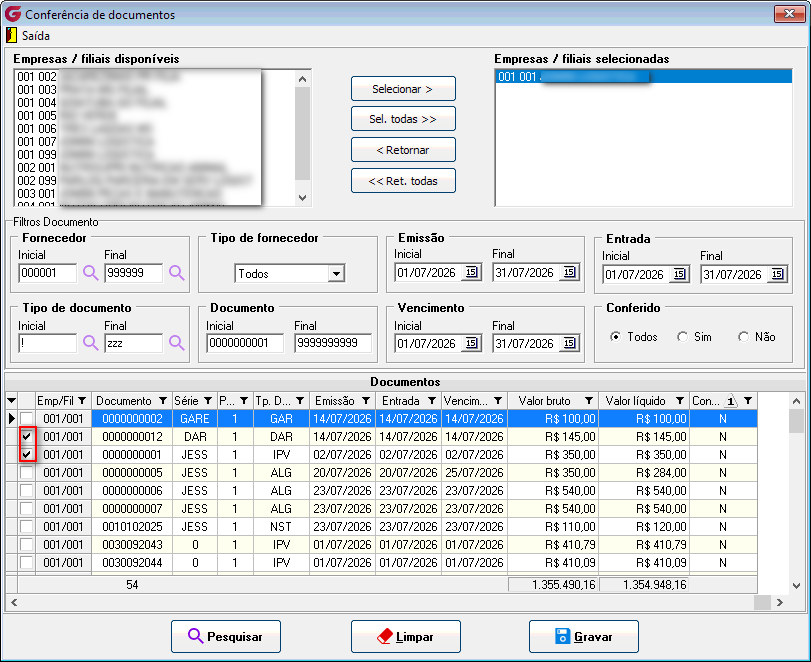Select company 001 001 in selected list
Screen dimensions: 811x662
coord(643,77)
